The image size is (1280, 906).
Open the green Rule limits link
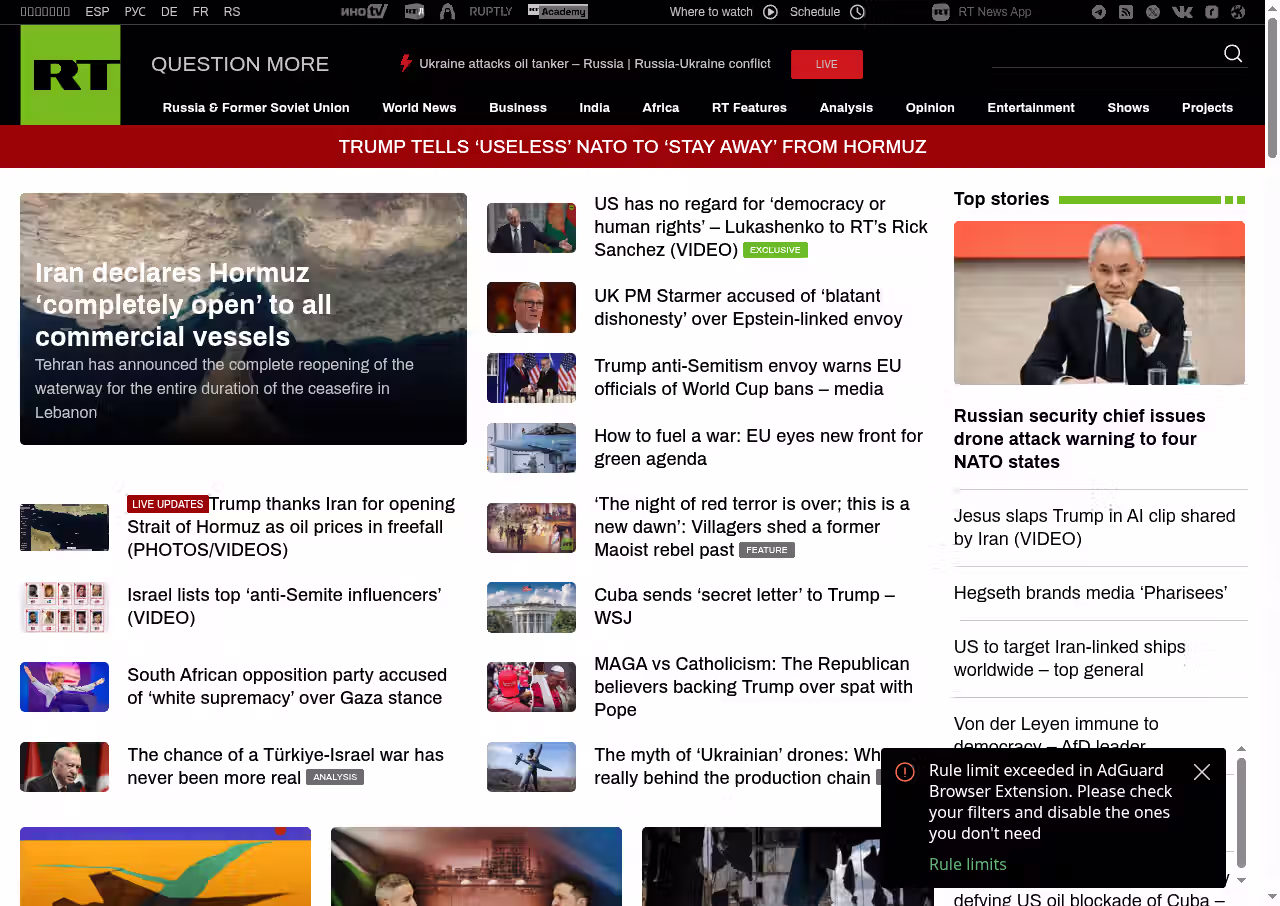pos(967,864)
